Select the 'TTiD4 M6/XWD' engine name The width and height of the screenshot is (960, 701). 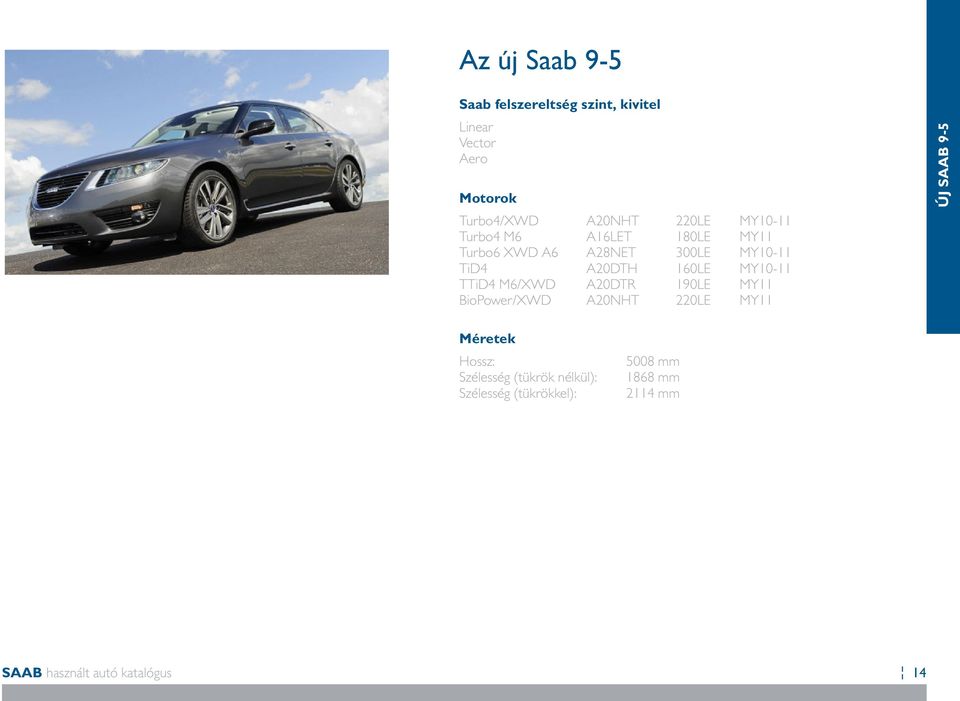coord(508,284)
